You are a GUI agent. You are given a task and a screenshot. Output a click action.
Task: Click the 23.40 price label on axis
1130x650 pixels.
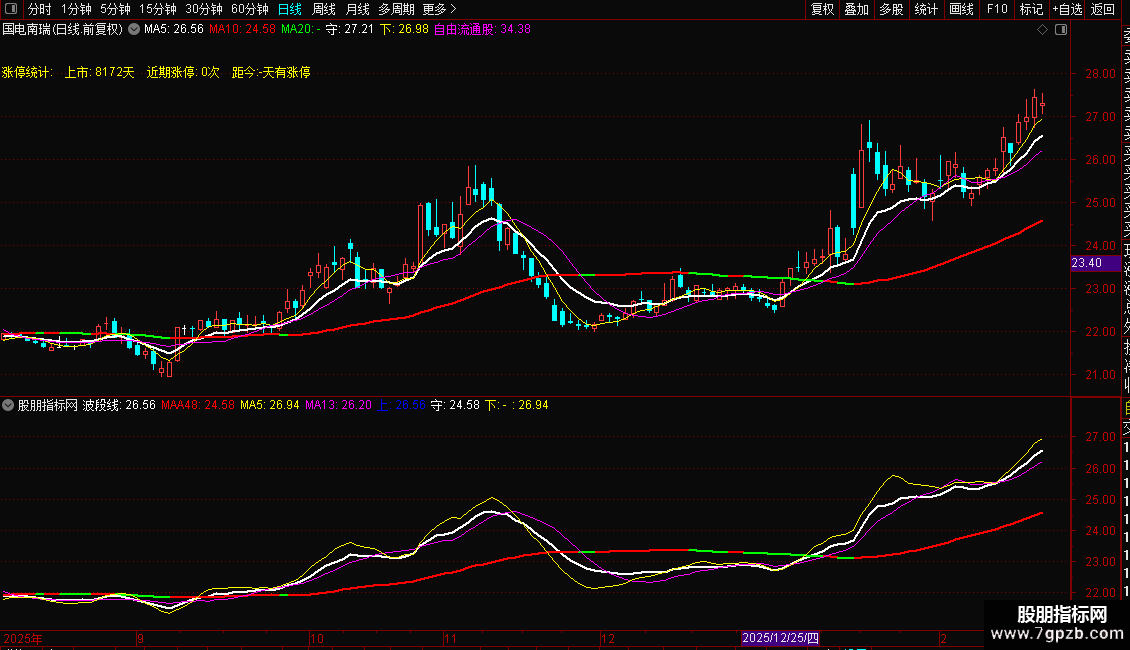1086,263
